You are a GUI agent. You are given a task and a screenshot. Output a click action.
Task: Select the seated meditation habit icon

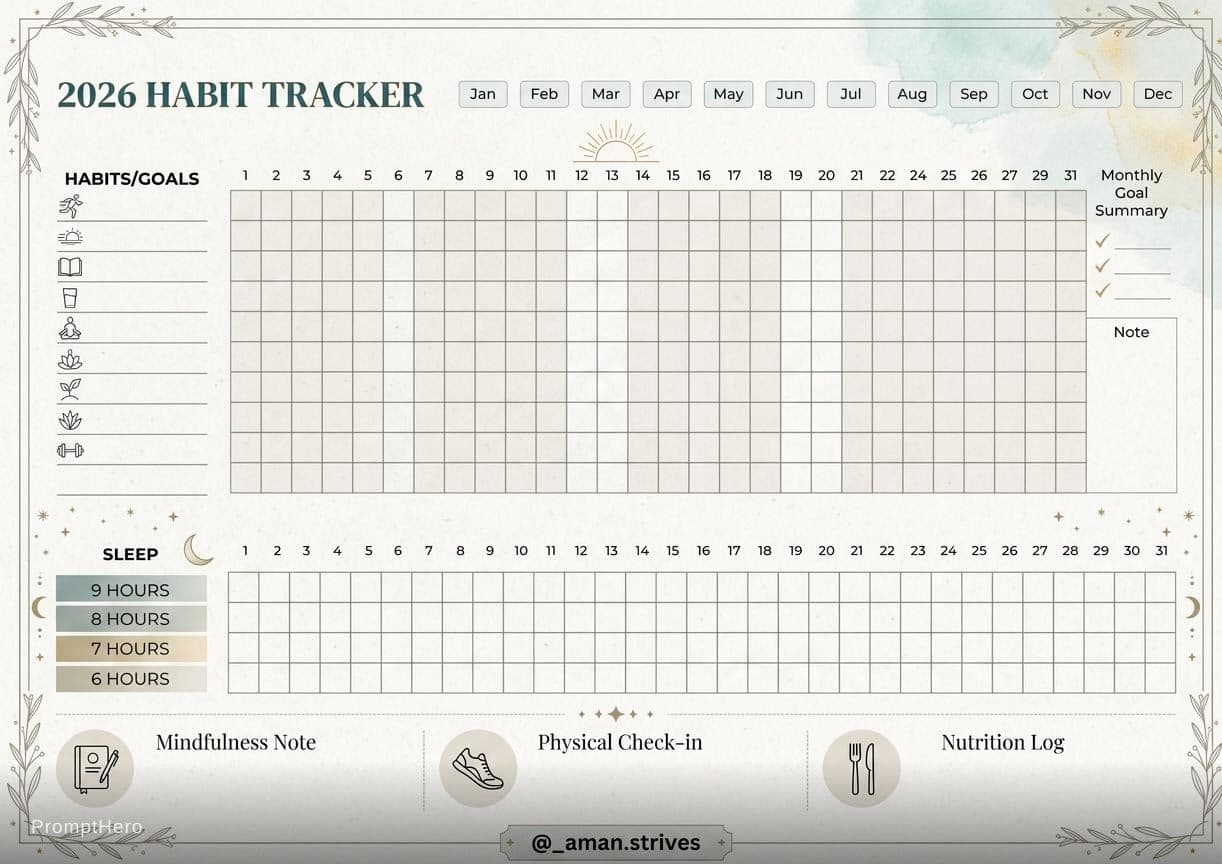tap(70, 328)
